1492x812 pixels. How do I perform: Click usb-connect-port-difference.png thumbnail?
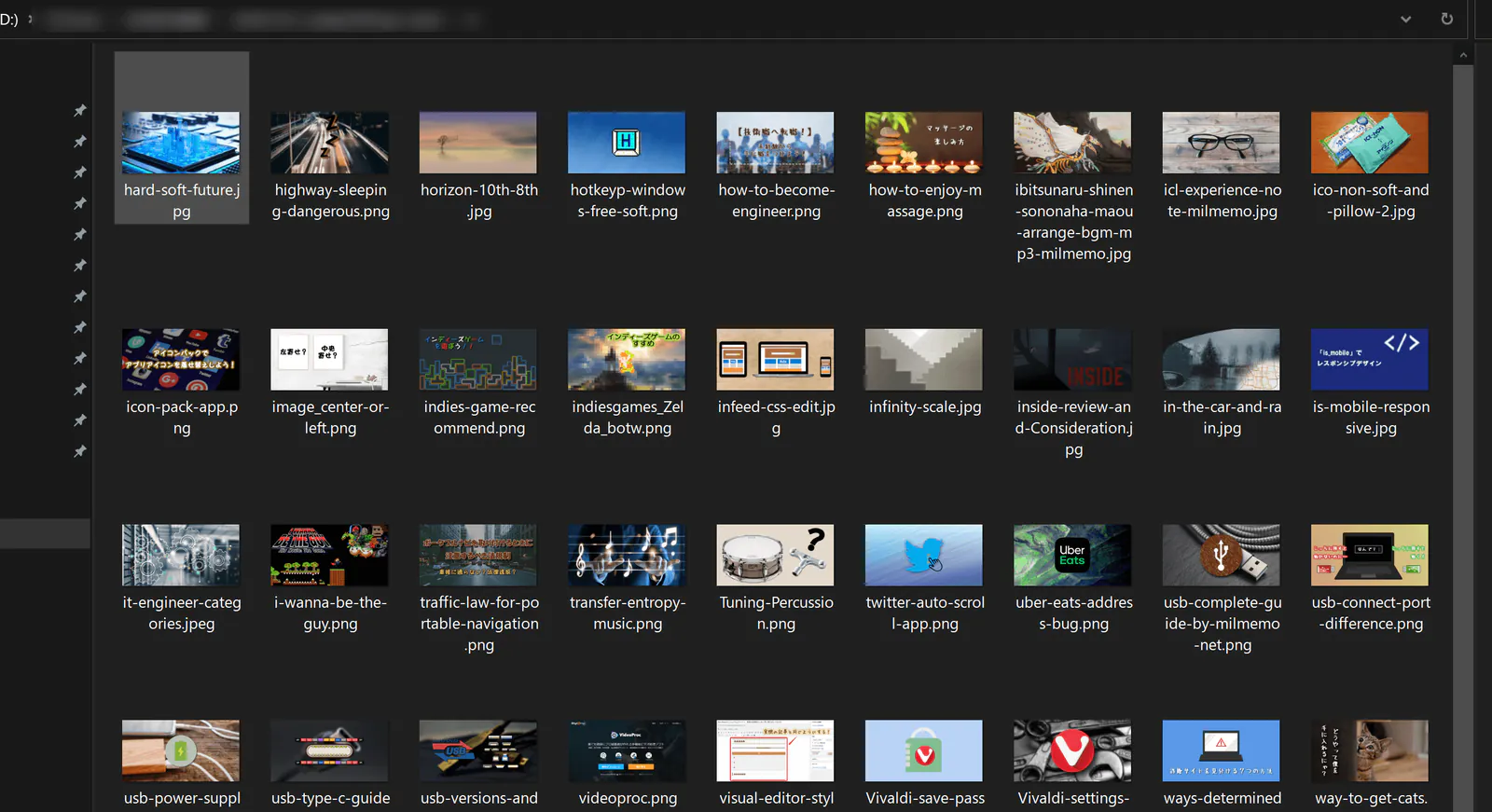coord(1370,555)
